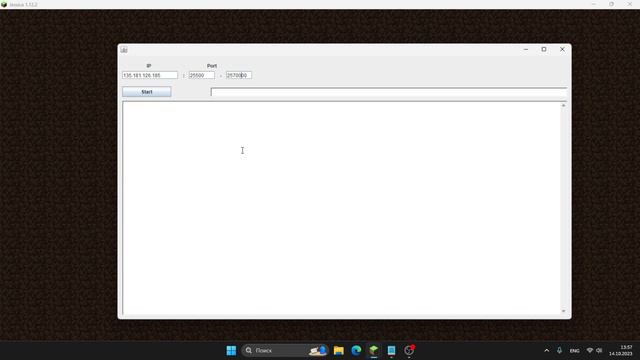Close the port scanner dialog window
The image size is (640, 360).
562,49
